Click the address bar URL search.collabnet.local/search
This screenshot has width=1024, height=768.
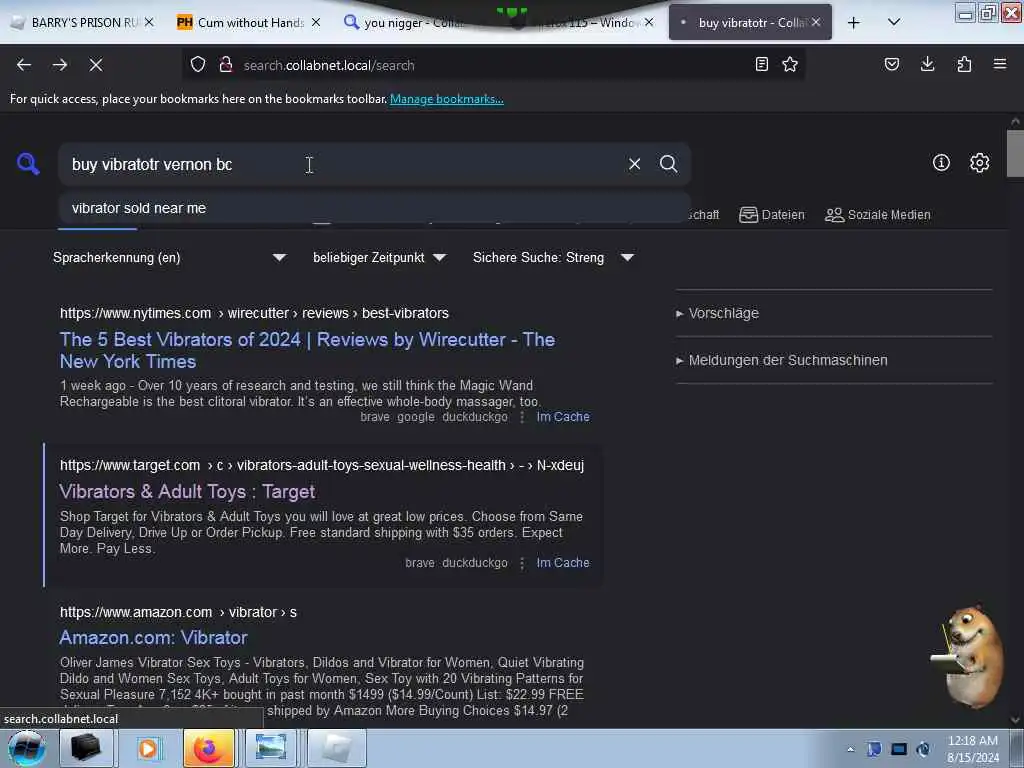(x=329, y=65)
